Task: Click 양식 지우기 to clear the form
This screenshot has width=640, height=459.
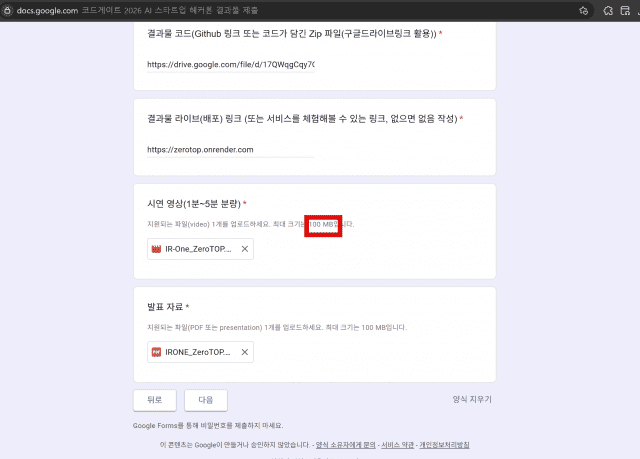Action: pos(472,399)
